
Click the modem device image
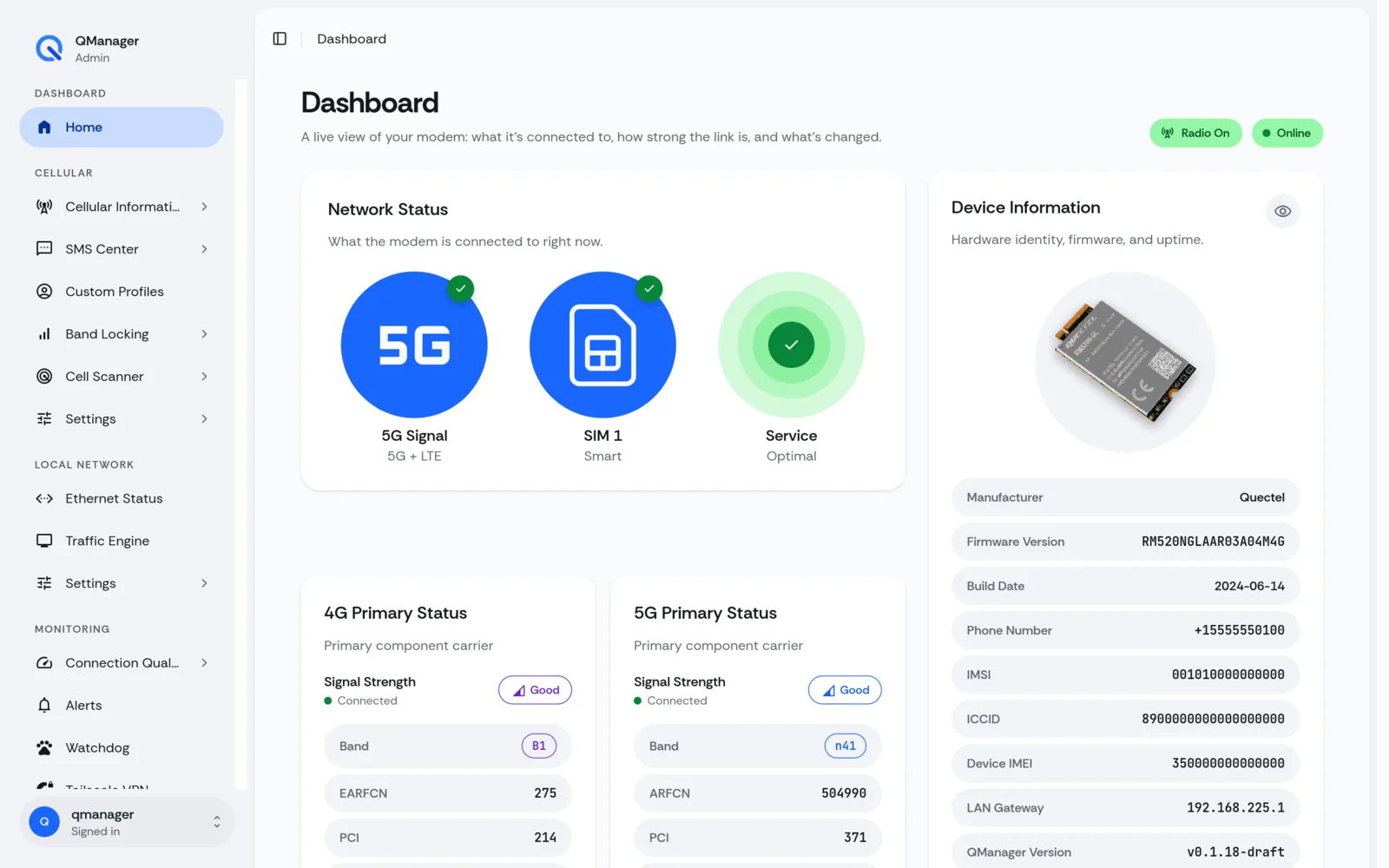[1125, 362]
